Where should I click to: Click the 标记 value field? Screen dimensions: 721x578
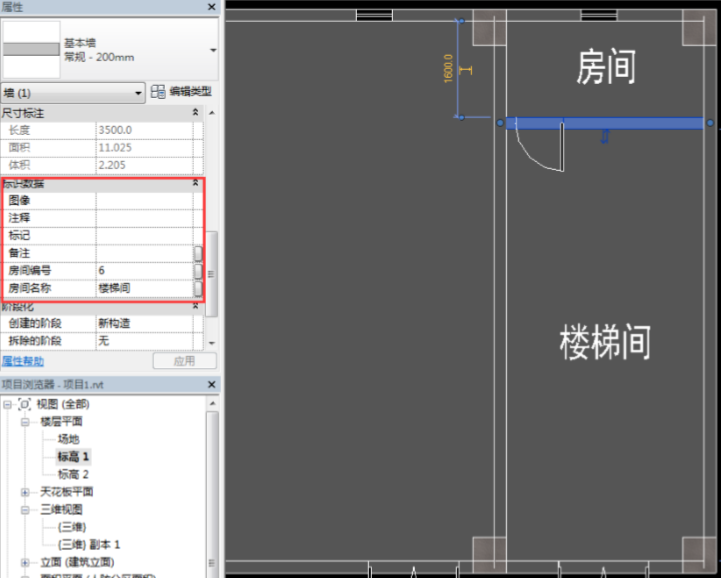(144, 235)
